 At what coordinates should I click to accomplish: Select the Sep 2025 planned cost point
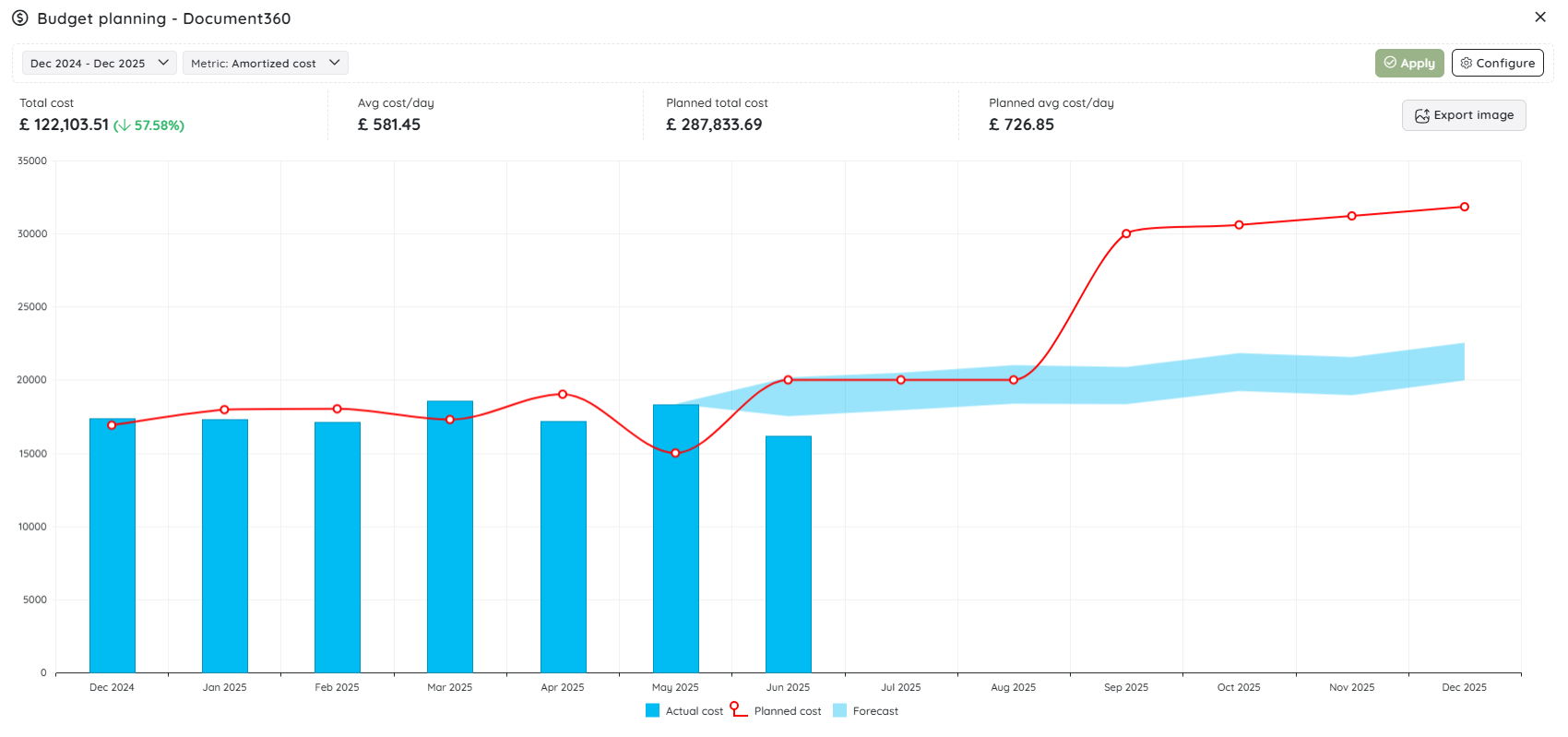[x=1126, y=233]
